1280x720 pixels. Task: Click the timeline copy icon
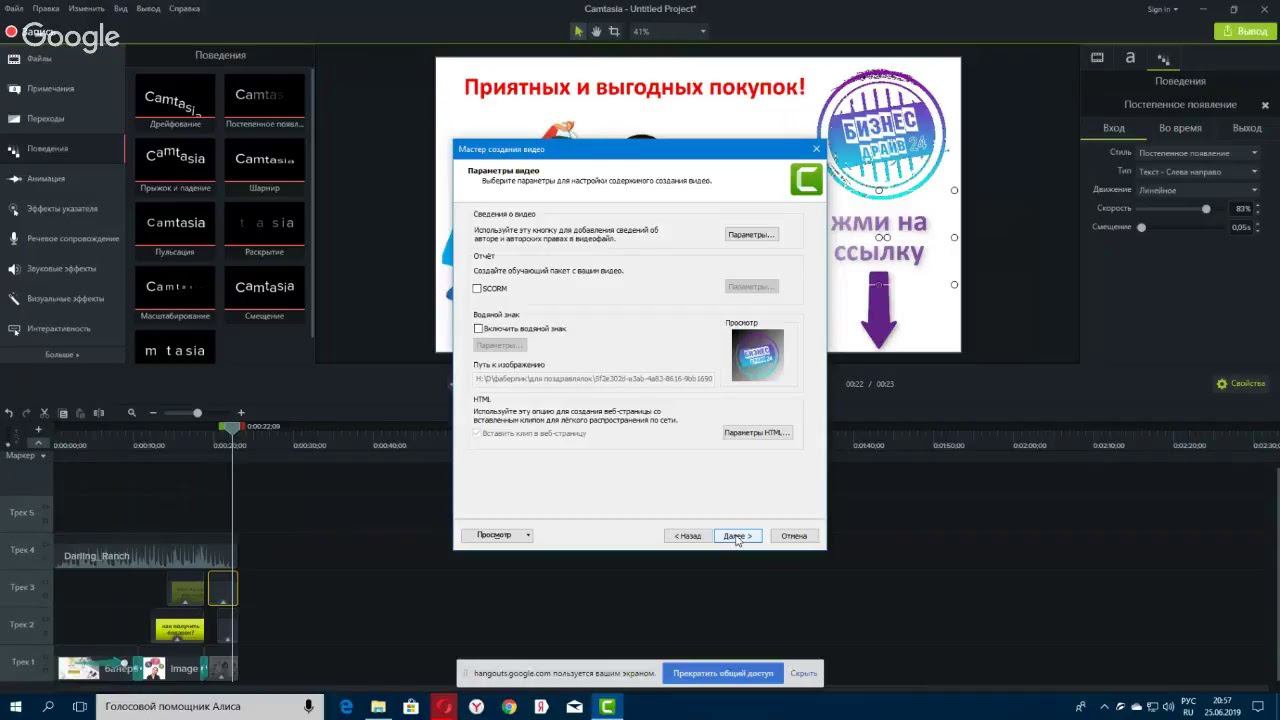(63, 413)
